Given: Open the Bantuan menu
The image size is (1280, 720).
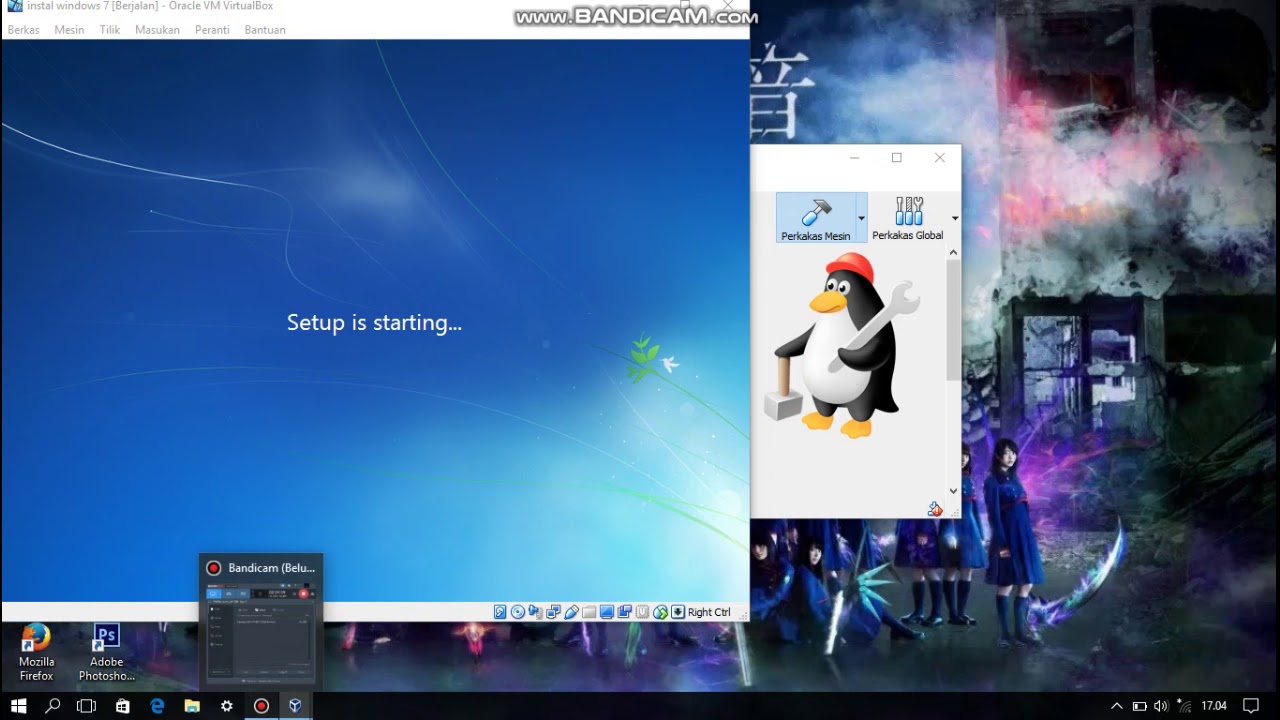Looking at the screenshot, I should (x=265, y=30).
